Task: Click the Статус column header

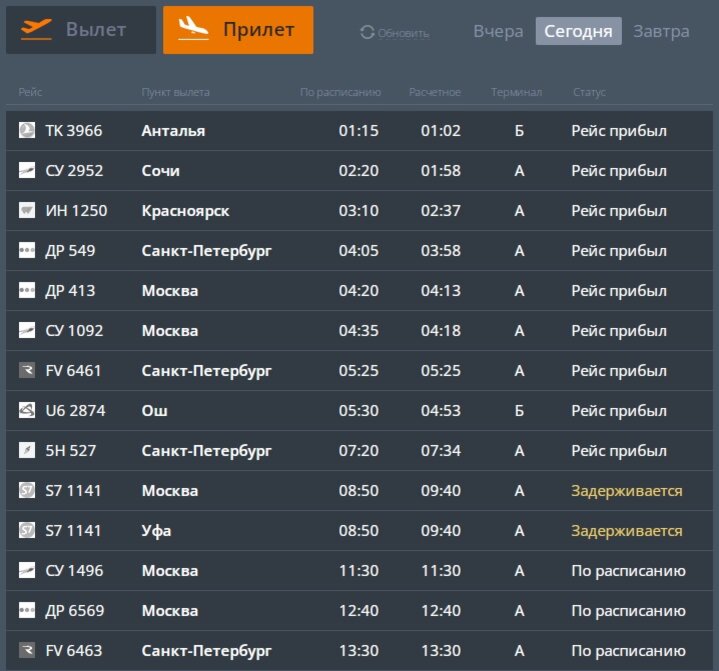Action: (589, 92)
